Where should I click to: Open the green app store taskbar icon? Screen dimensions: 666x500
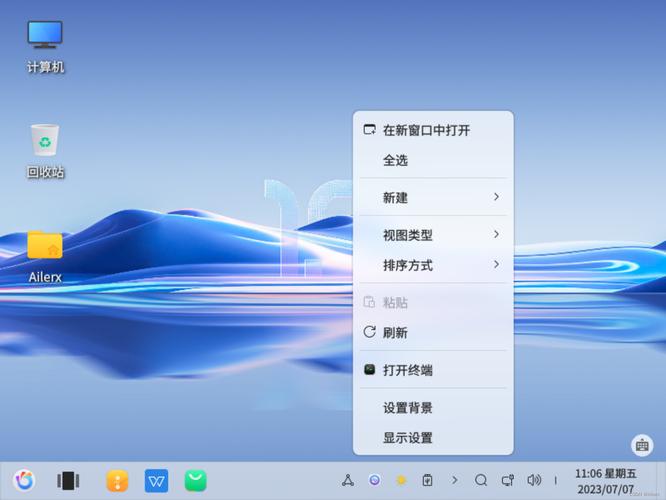pos(196,480)
